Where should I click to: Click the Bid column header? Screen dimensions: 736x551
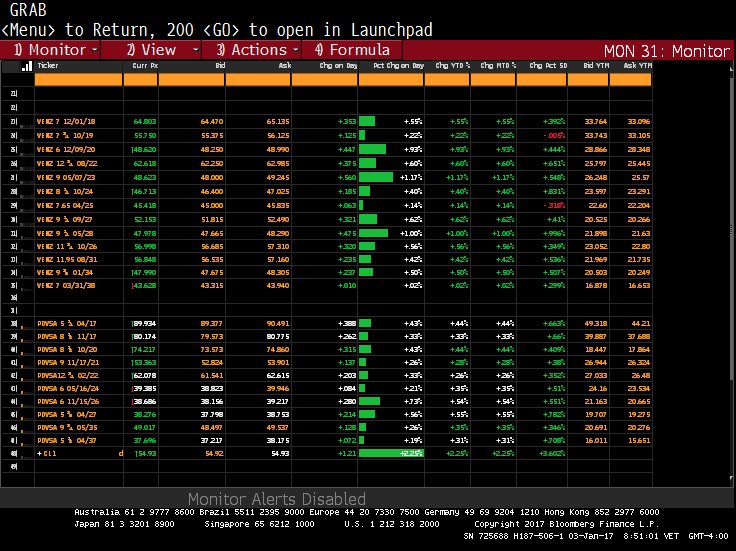point(220,66)
